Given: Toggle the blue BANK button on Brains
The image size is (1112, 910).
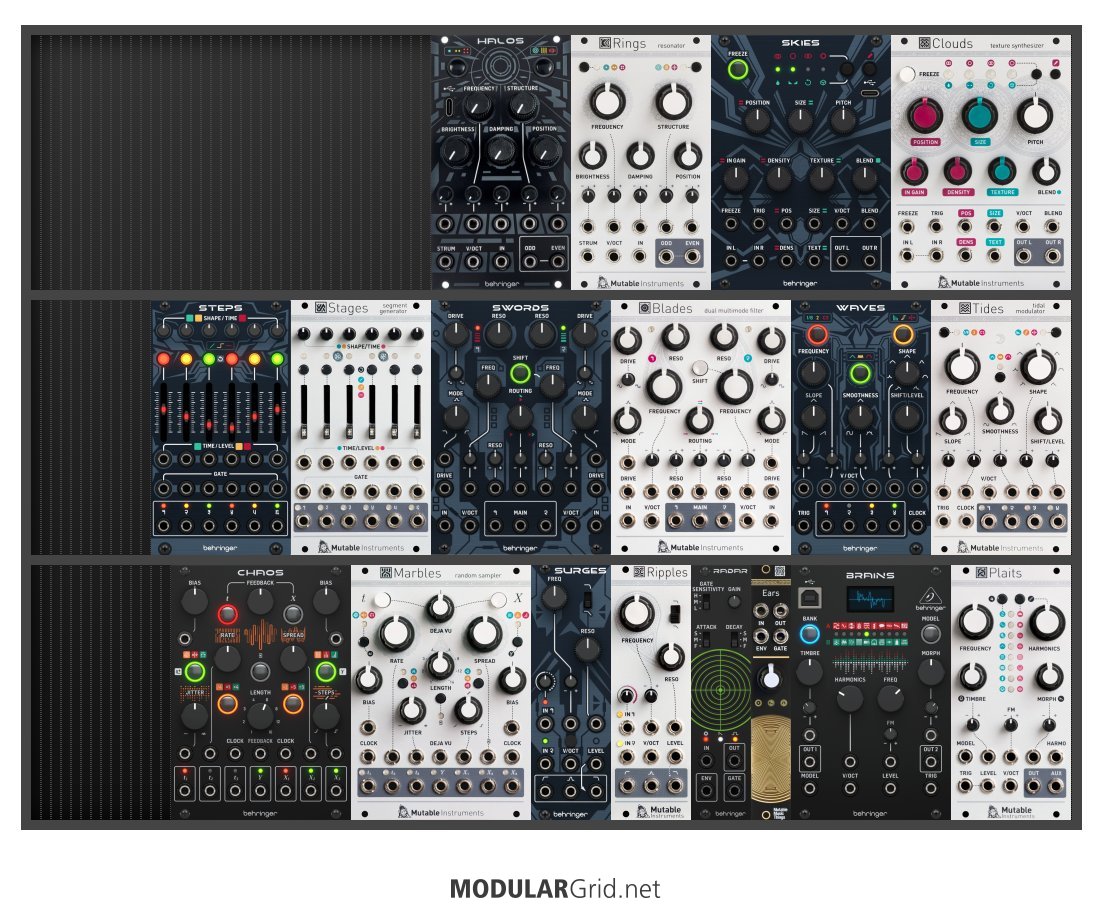Looking at the screenshot, I should tap(809, 633).
